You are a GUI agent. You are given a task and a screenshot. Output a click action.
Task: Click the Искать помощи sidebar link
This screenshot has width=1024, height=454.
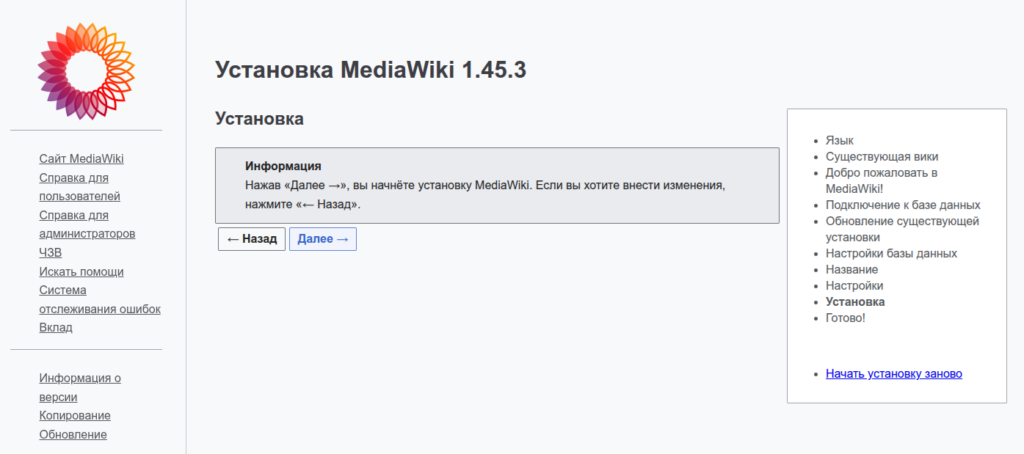[81, 272]
